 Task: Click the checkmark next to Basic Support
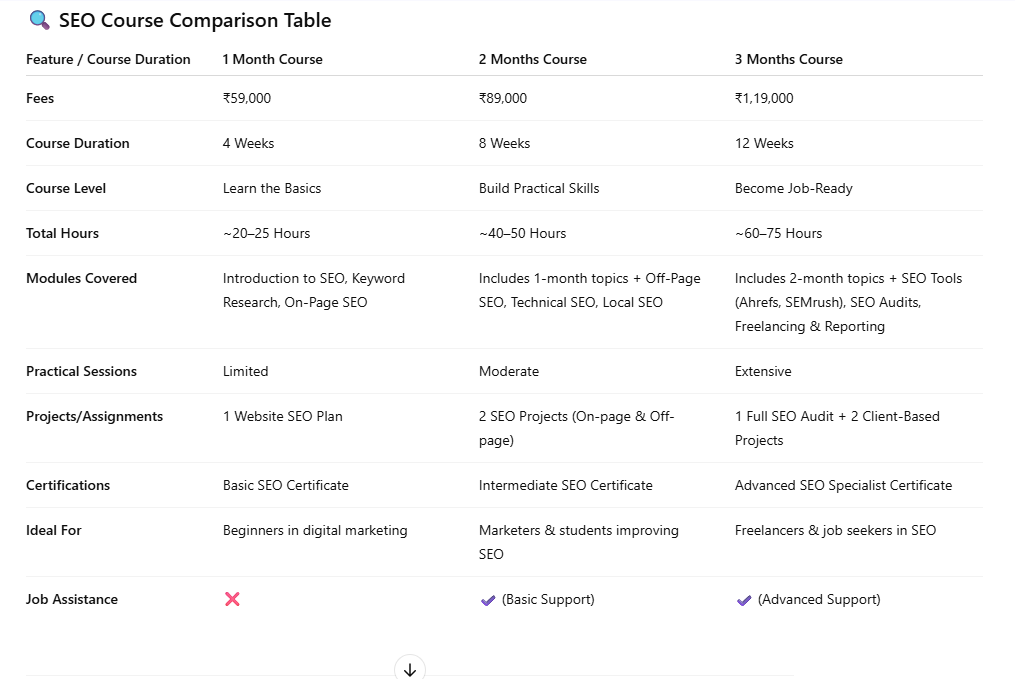(x=488, y=600)
